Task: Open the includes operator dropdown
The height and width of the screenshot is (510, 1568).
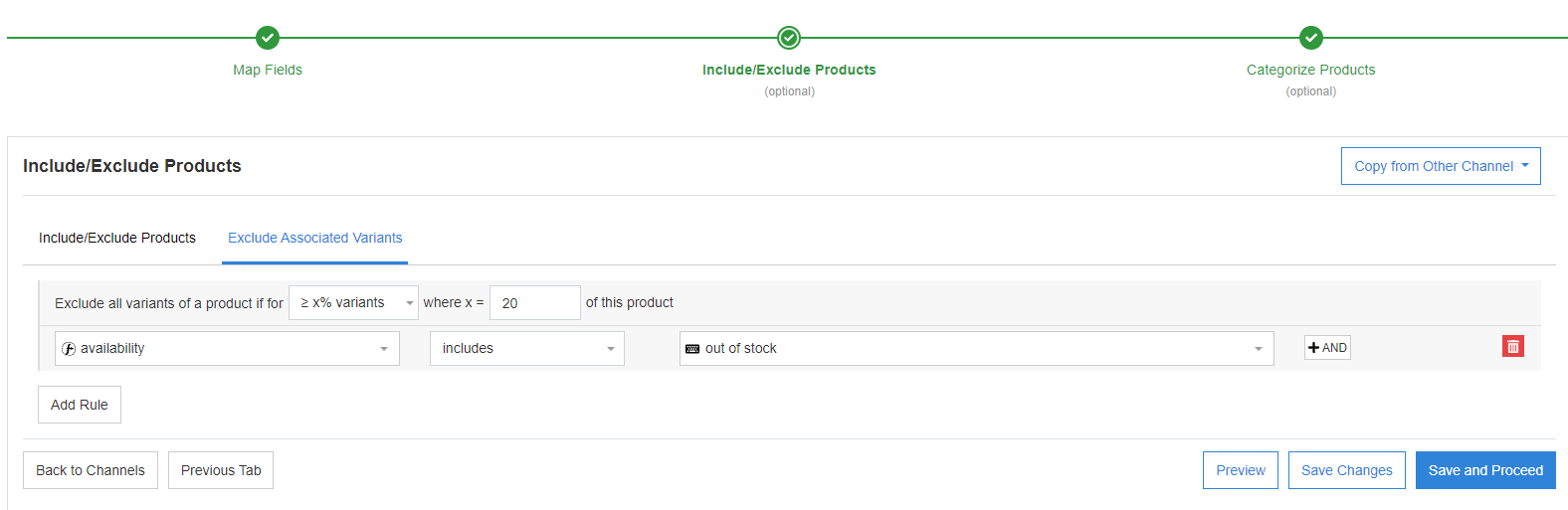Action: point(526,349)
